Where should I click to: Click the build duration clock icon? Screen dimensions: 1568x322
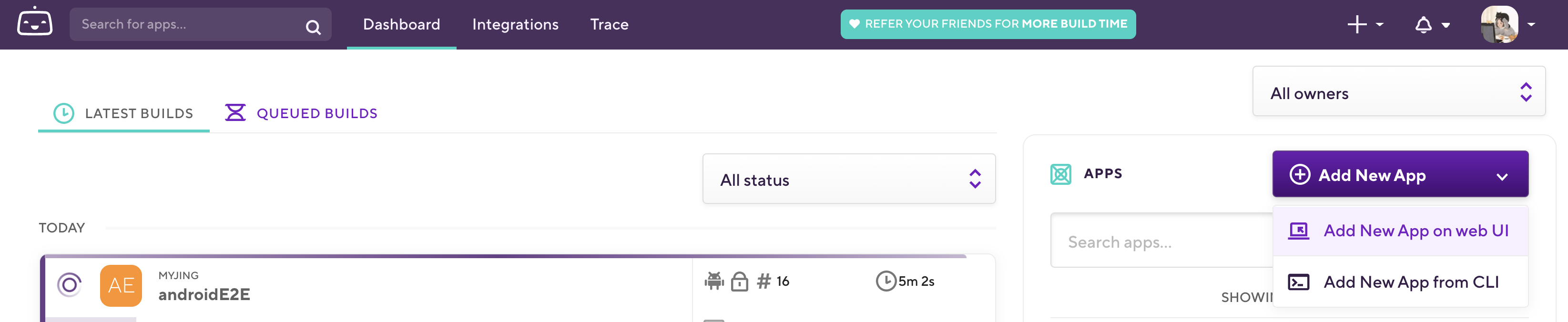click(886, 281)
